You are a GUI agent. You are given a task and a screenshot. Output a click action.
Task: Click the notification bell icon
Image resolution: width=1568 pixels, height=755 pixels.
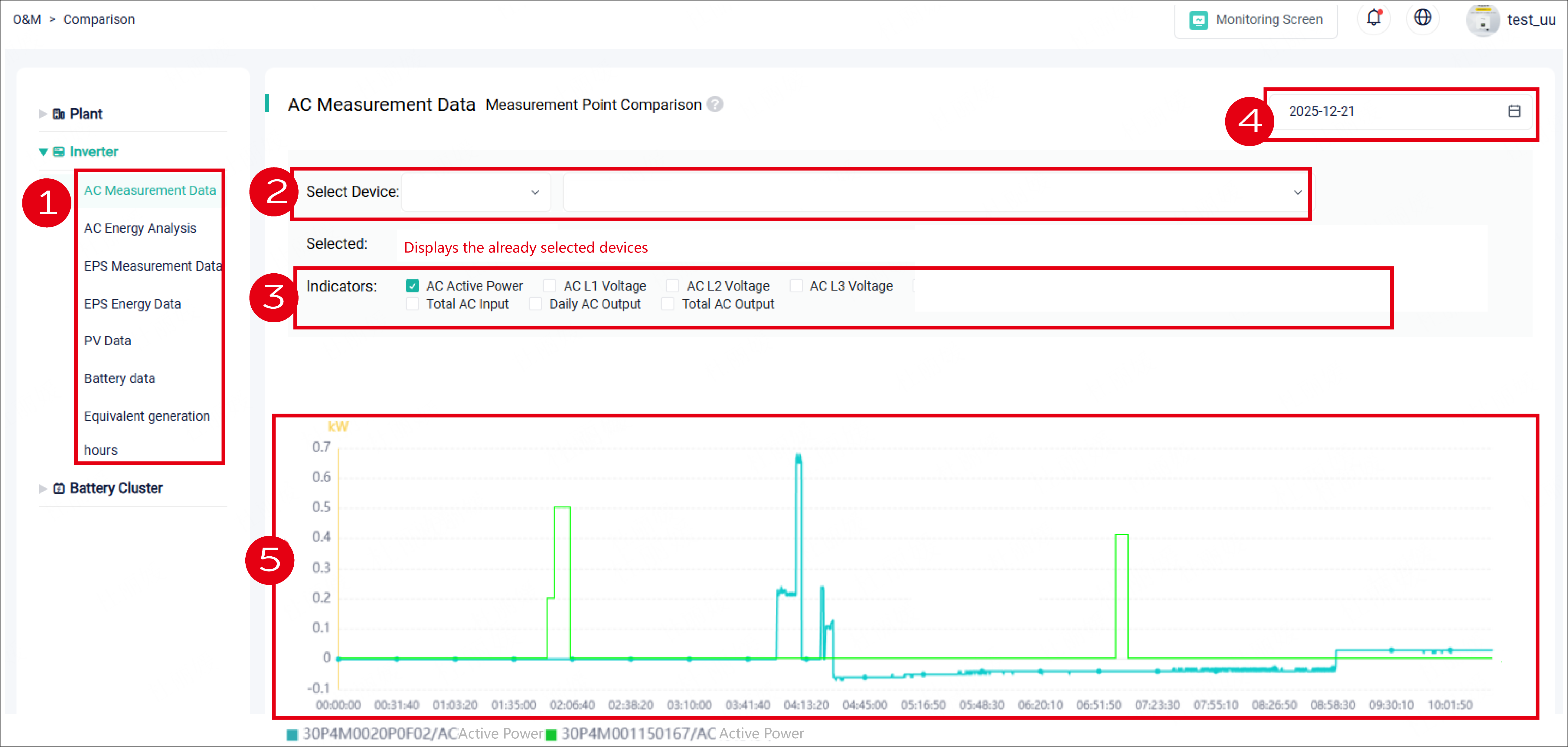1373,18
